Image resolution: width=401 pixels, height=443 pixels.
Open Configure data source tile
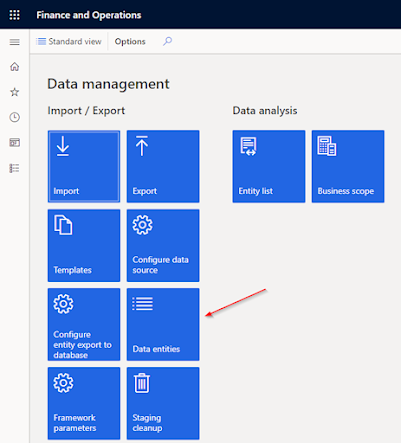coord(163,245)
